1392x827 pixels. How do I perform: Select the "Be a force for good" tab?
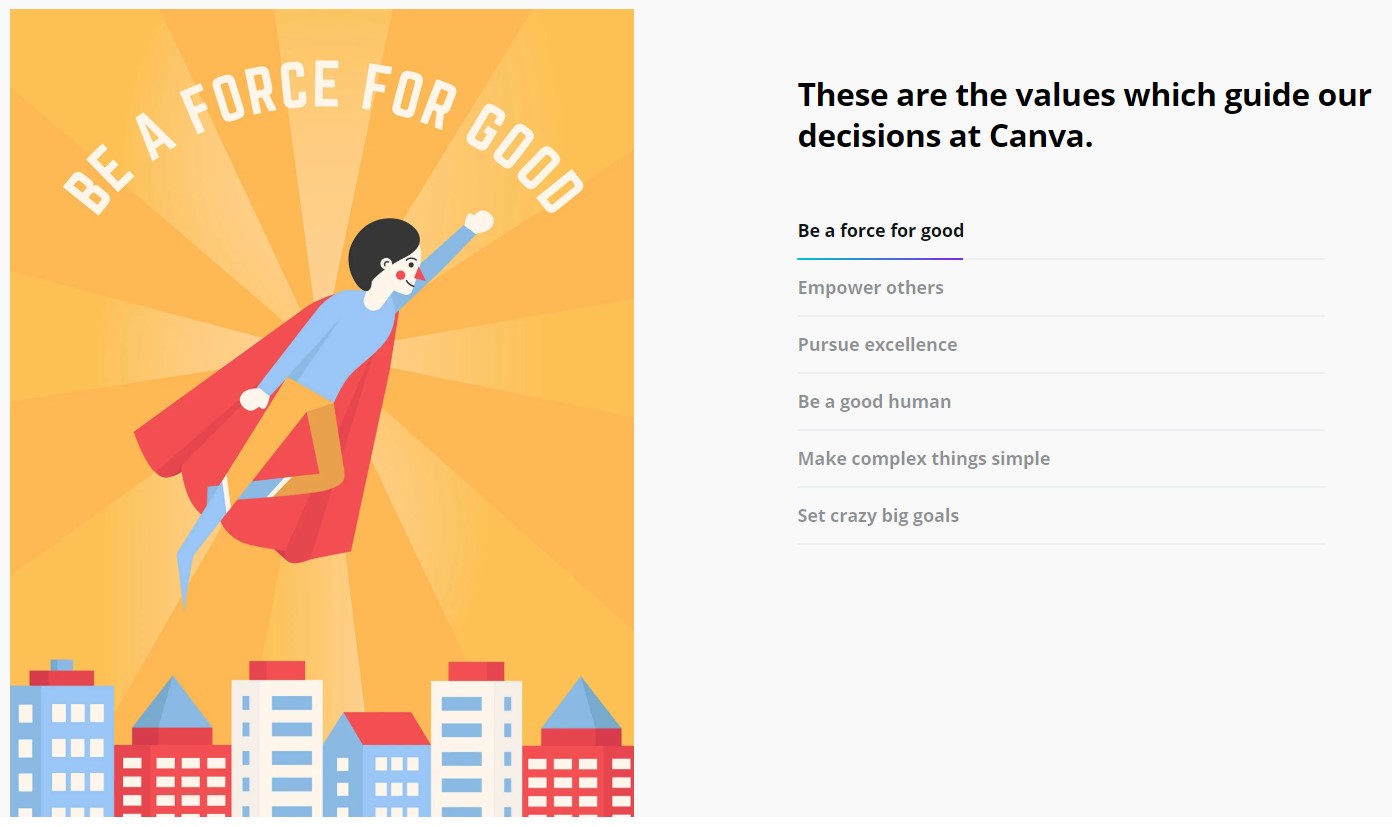880,231
